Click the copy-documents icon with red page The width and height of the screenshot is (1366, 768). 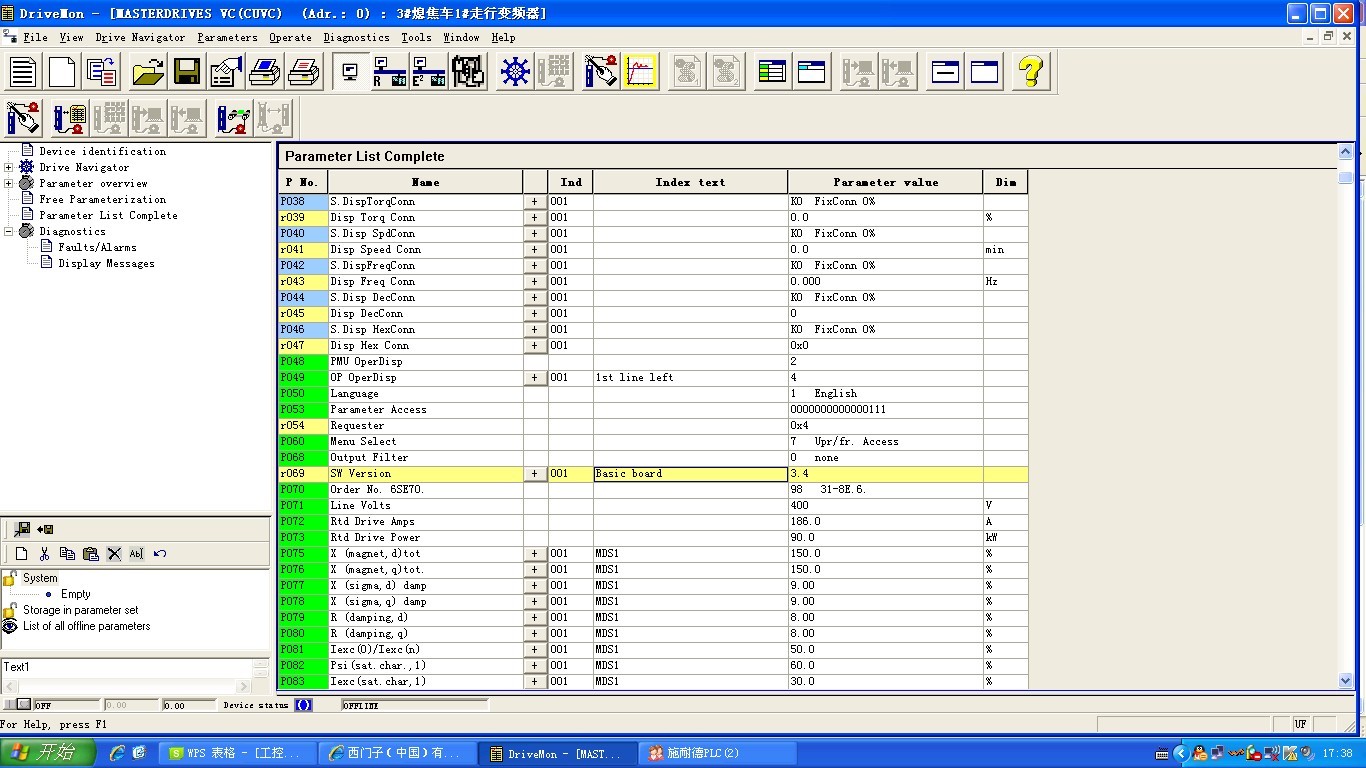pos(101,72)
